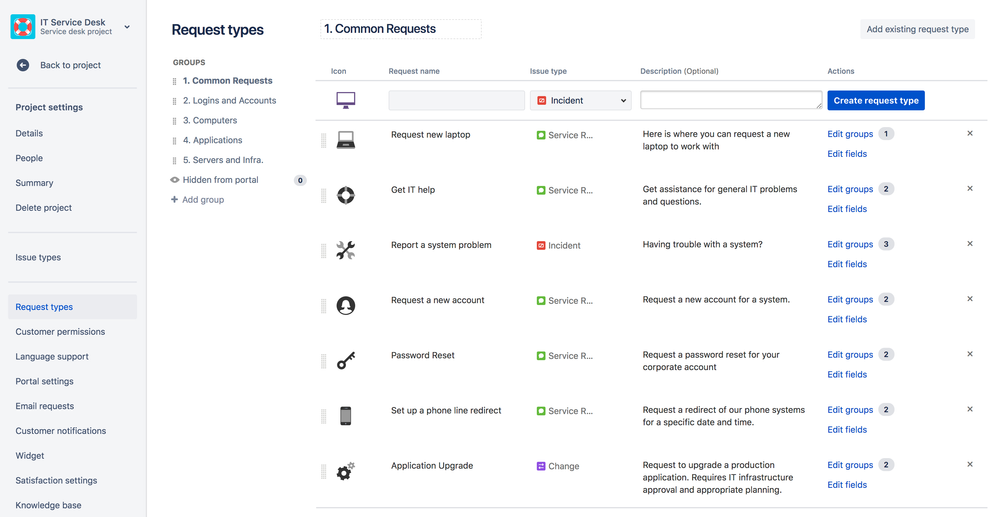Click the drag handle beside 2. Logins and Accounts

[174, 101]
